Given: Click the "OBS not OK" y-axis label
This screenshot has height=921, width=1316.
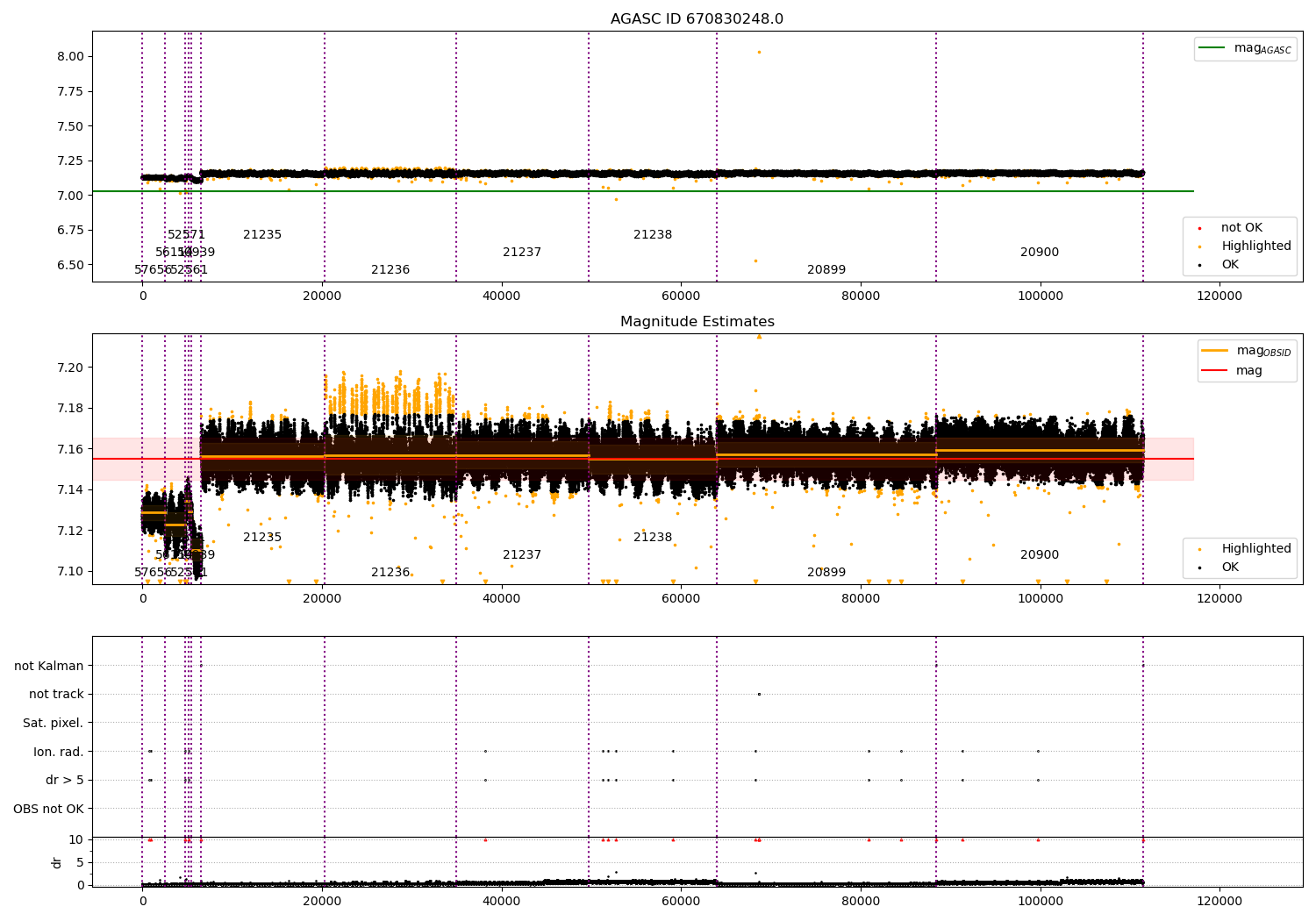Looking at the screenshot, I should (49, 809).
